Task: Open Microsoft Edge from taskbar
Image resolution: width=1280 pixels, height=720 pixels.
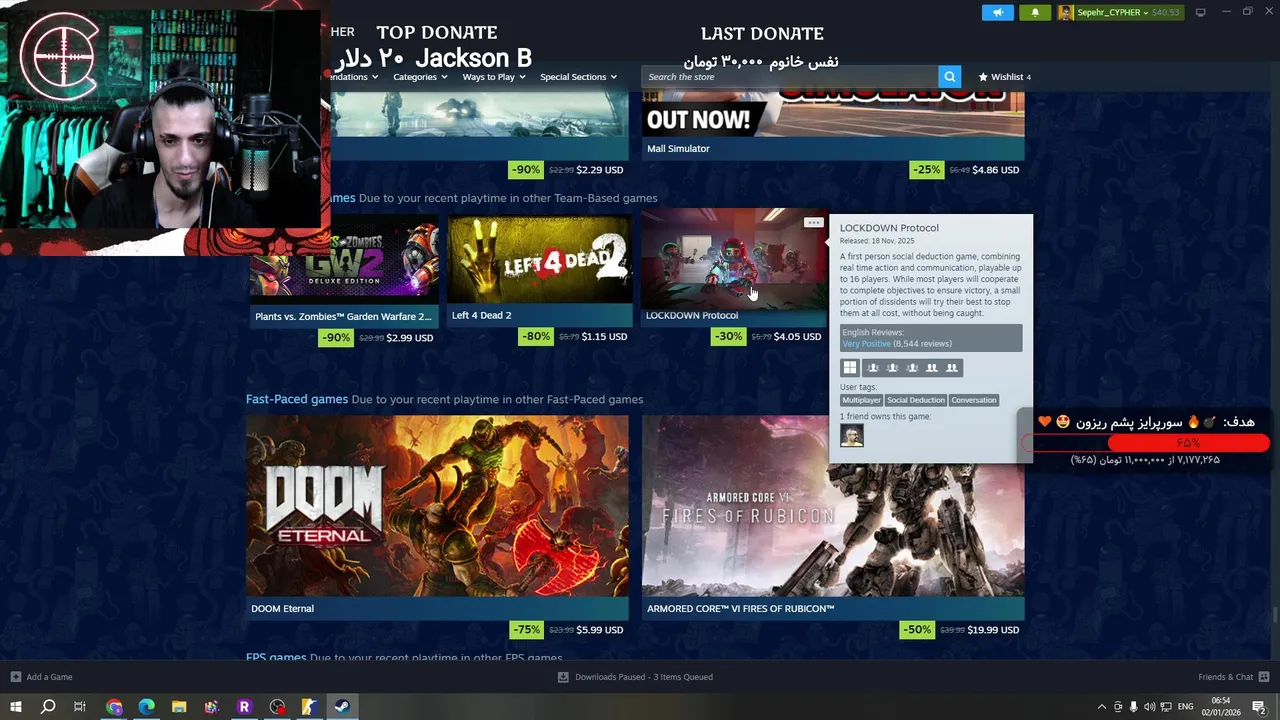Action: click(x=146, y=707)
